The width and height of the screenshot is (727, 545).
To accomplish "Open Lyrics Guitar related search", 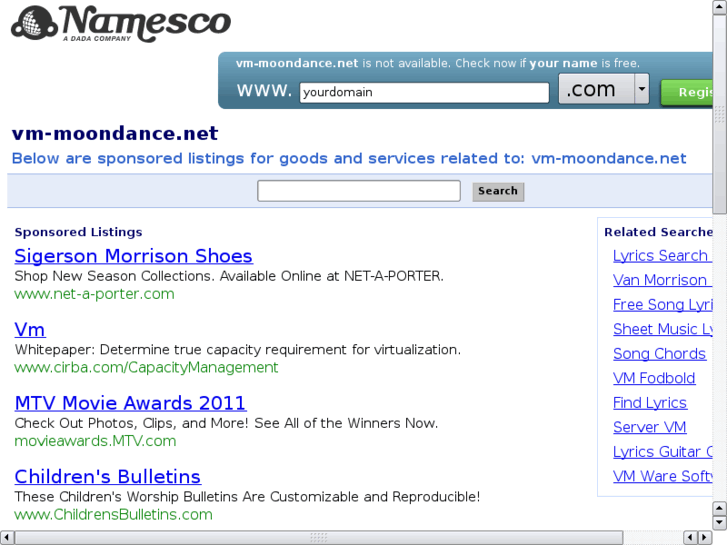I will (662, 452).
